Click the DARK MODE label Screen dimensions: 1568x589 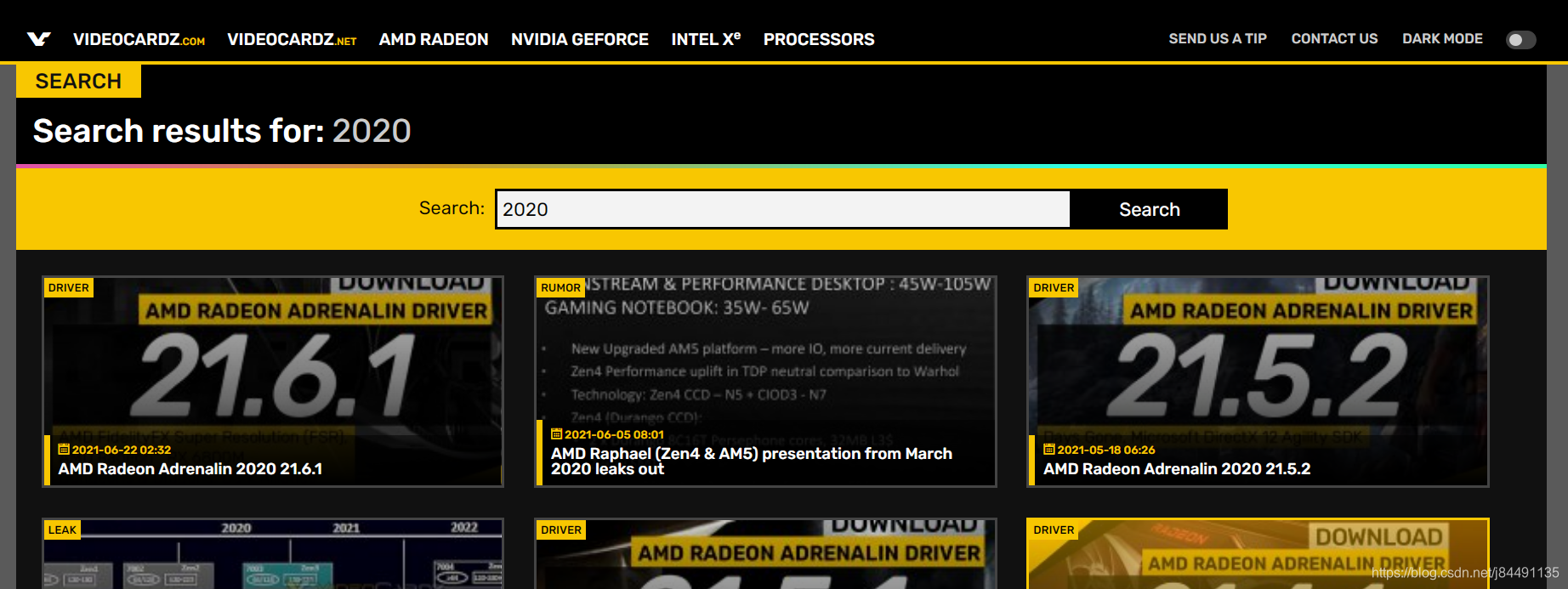click(1442, 39)
